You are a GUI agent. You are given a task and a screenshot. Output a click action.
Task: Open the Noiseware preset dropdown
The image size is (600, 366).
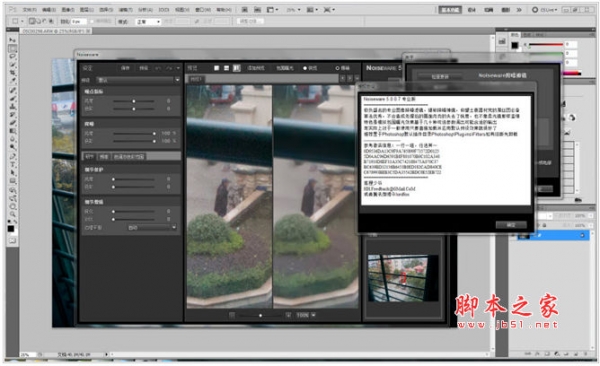click(x=139, y=80)
